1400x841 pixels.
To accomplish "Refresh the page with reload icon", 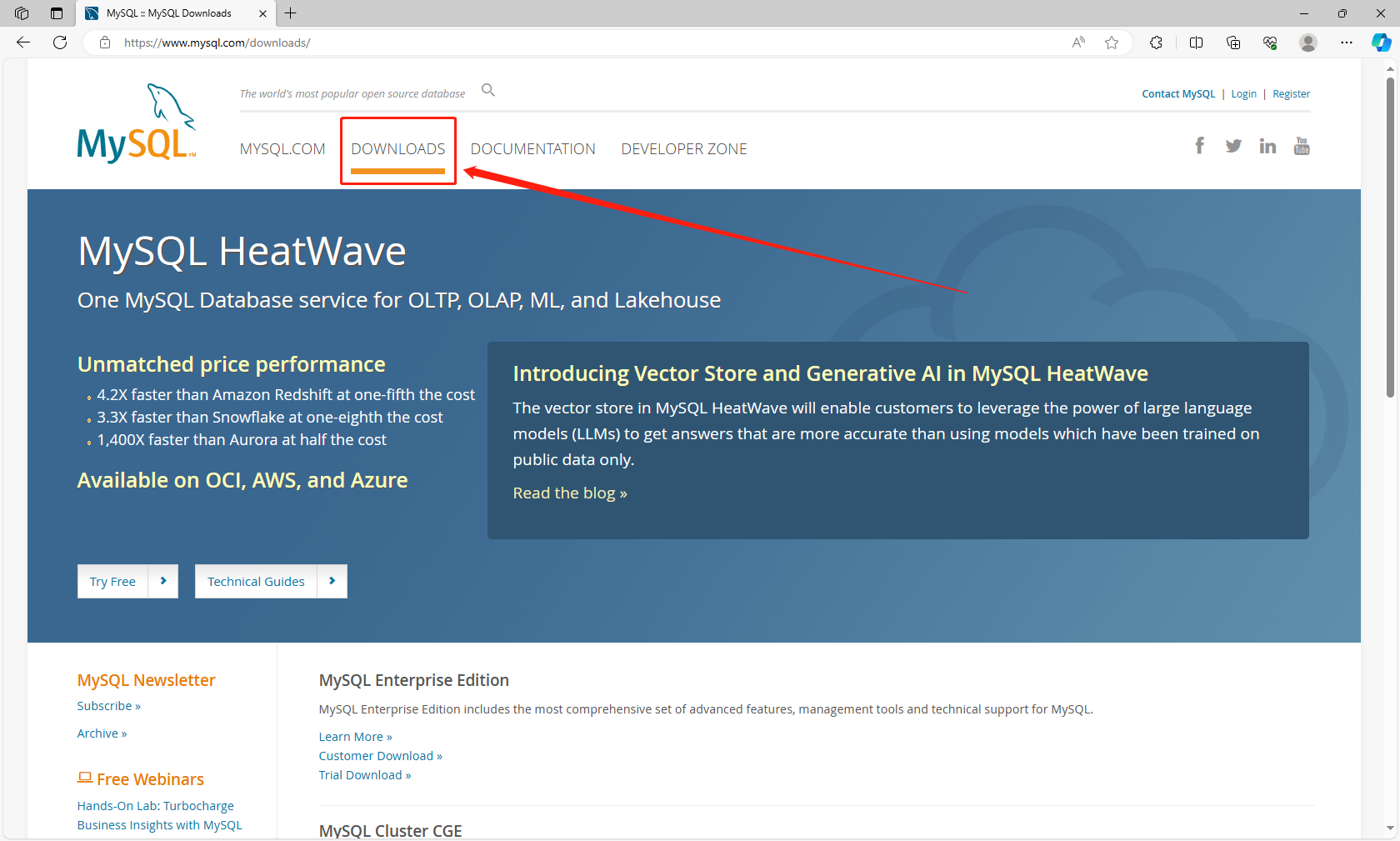I will [x=60, y=43].
